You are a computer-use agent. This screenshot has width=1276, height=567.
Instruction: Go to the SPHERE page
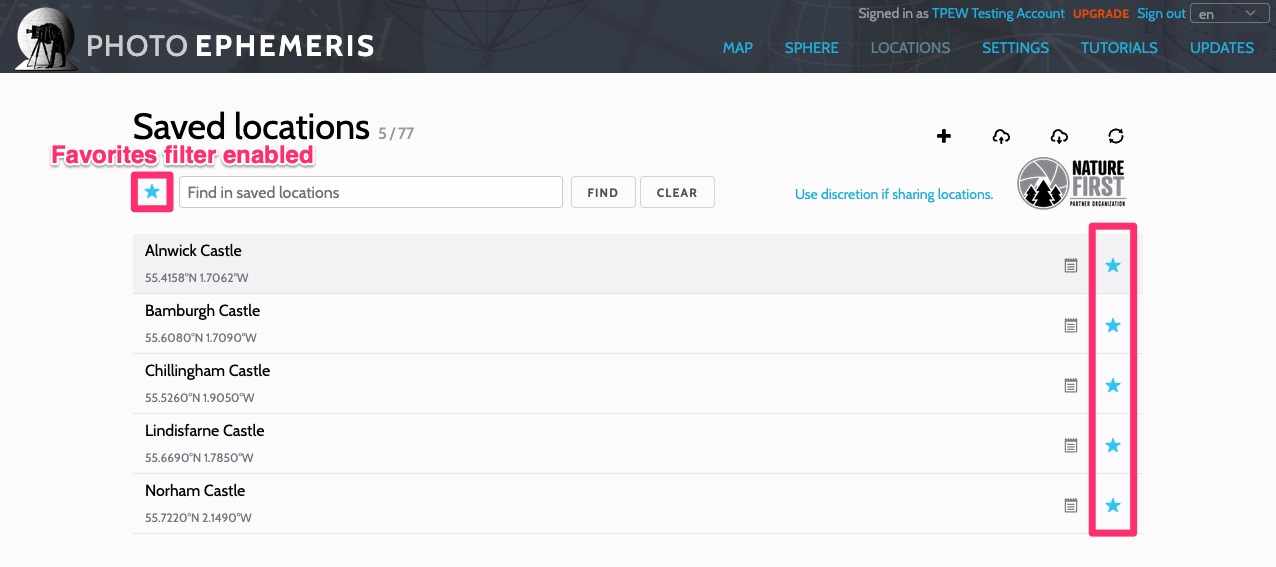[x=811, y=47]
